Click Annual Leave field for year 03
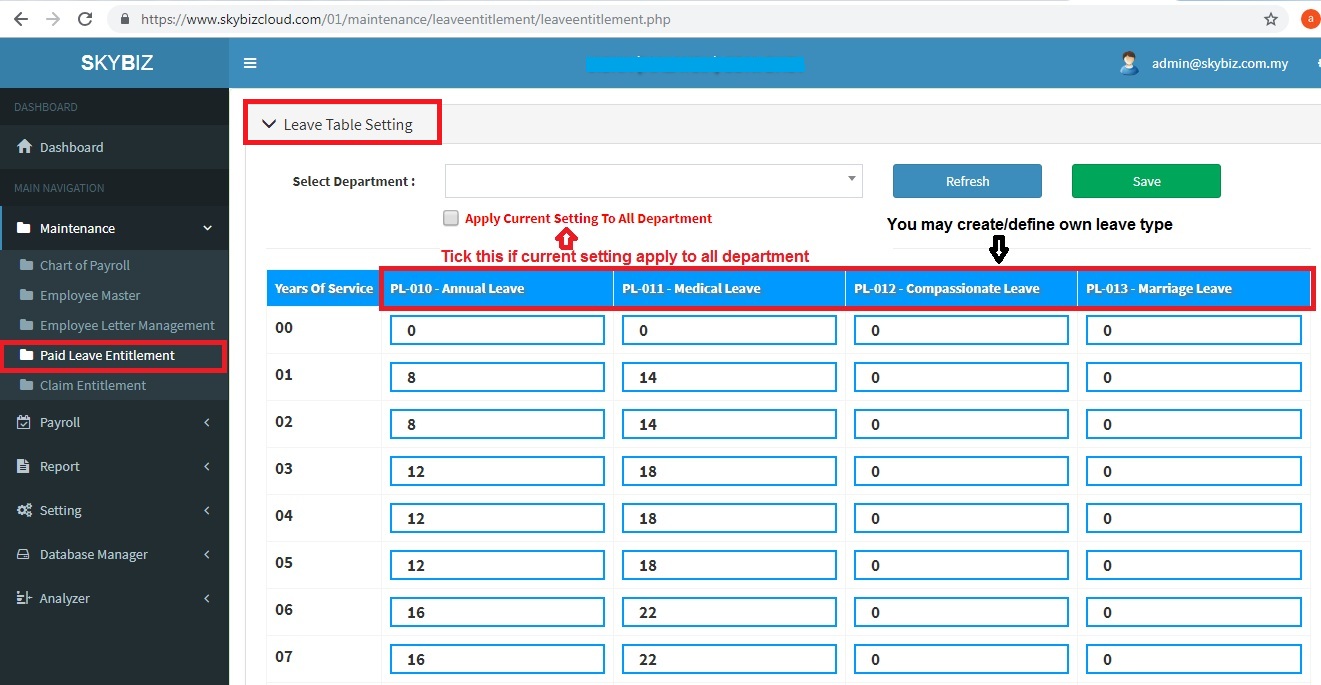The width and height of the screenshot is (1321, 685). click(x=497, y=471)
